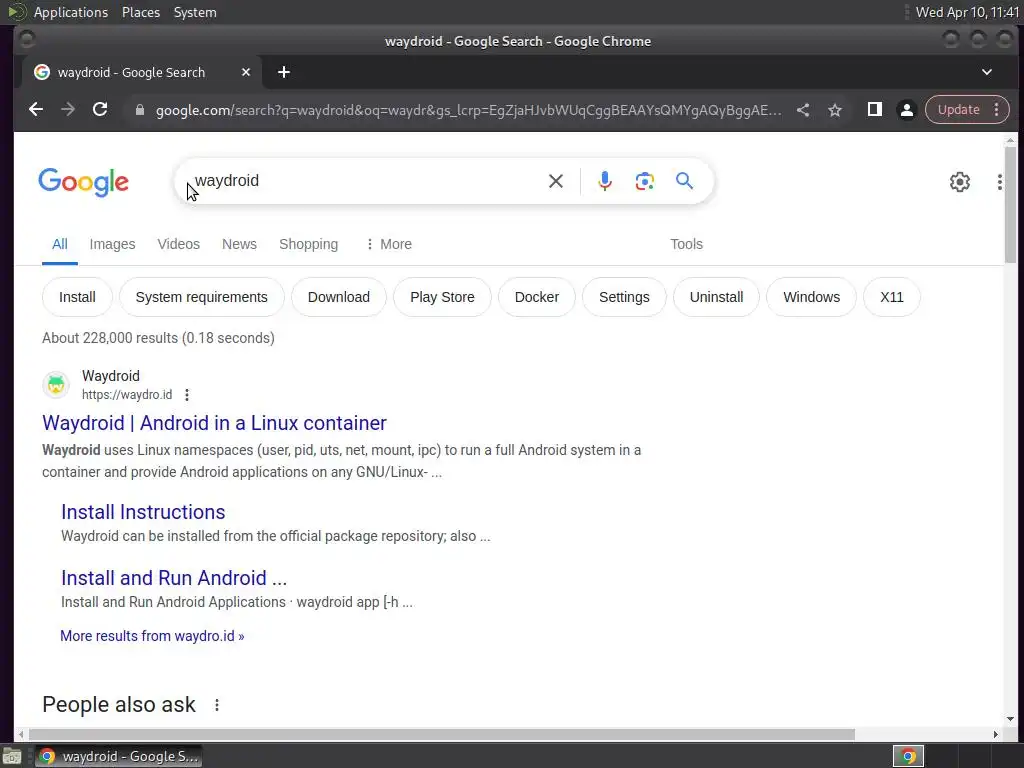Go to Google home via logo

[84, 182]
